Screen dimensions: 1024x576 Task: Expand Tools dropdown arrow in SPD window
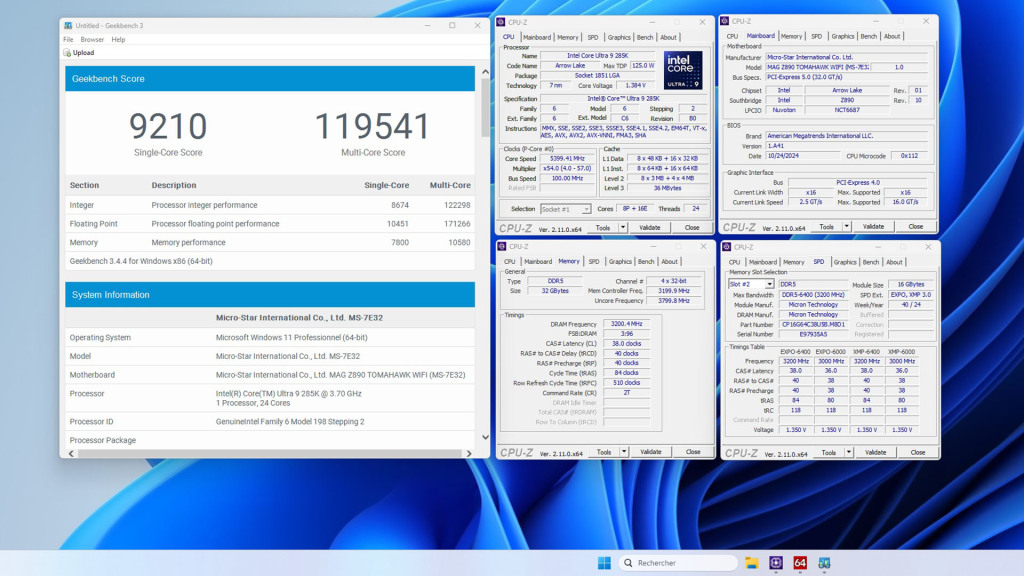click(x=849, y=453)
